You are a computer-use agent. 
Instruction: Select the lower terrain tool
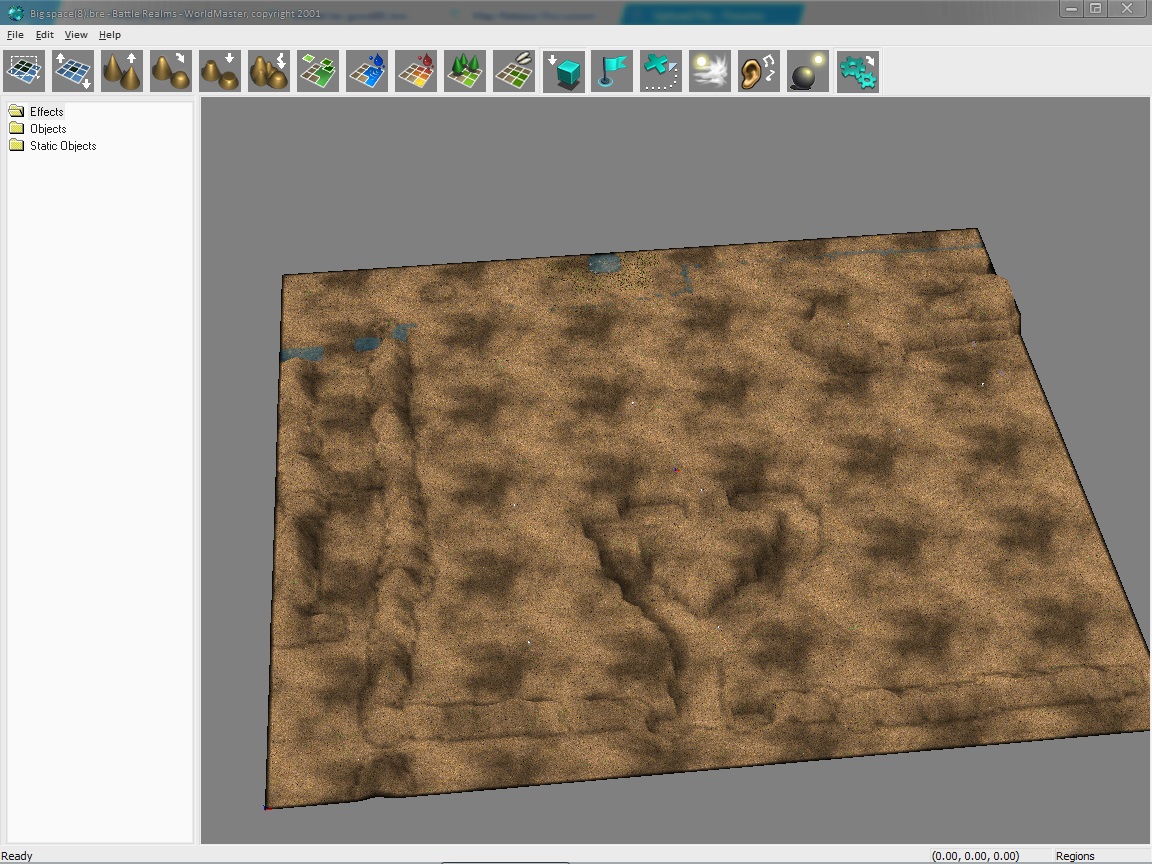click(x=220, y=71)
